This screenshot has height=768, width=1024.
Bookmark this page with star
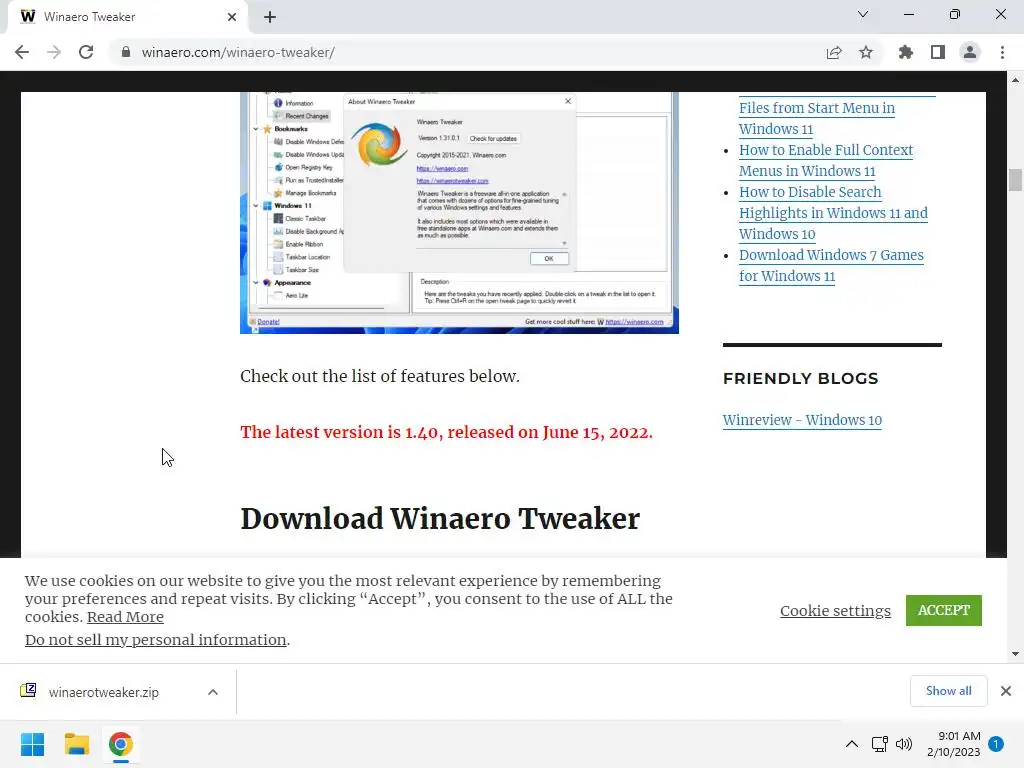coord(866,52)
